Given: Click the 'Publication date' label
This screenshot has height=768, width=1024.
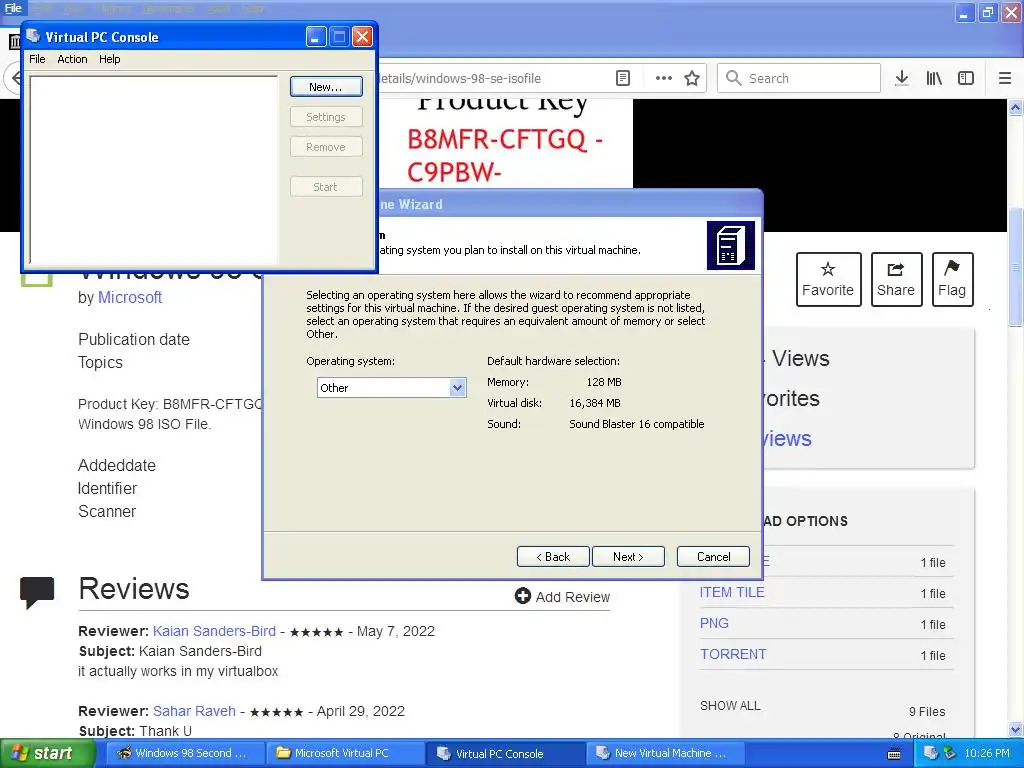Looking at the screenshot, I should click(134, 340).
